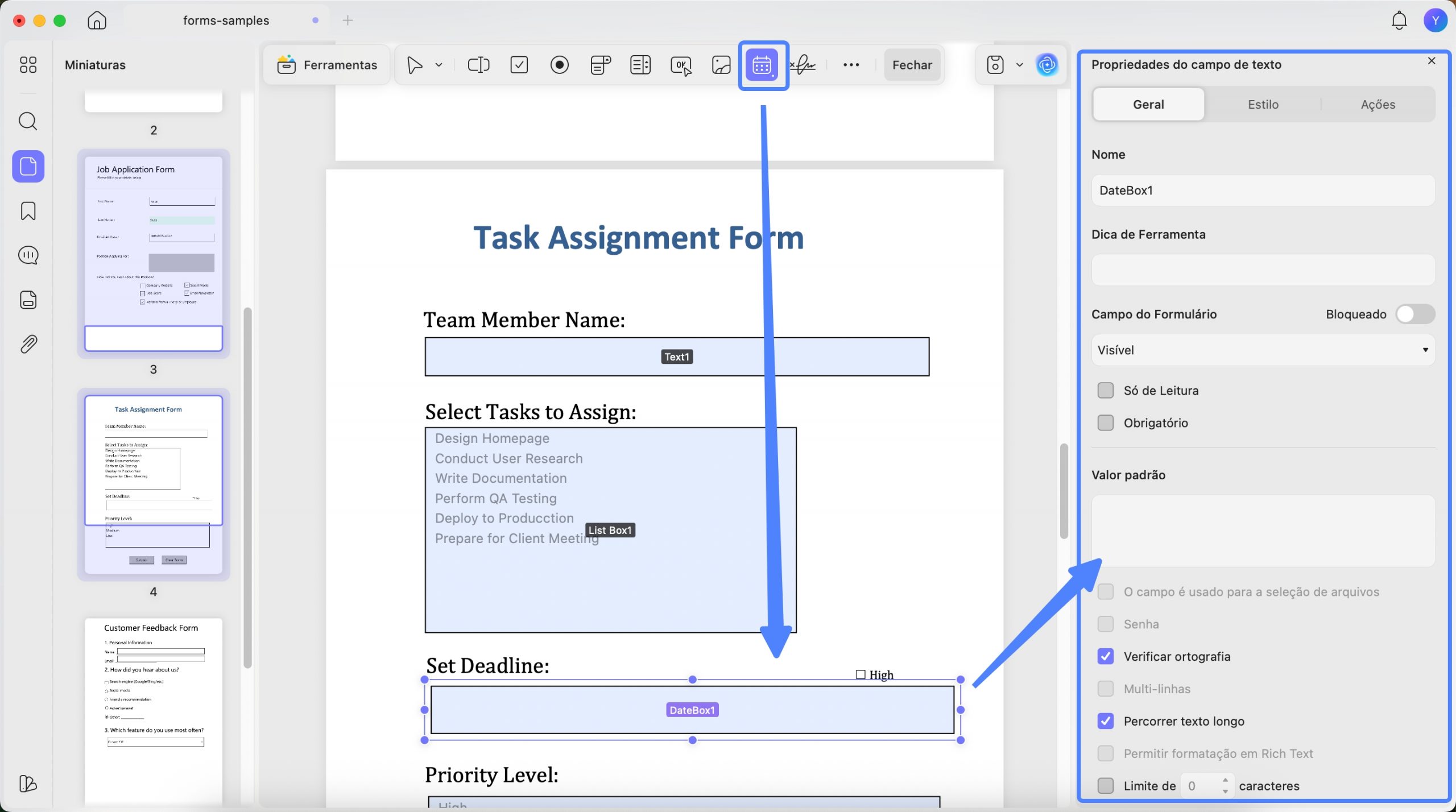The height and width of the screenshot is (812, 1456).
Task: Select the DateBox1 form field
Action: coord(692,710)
